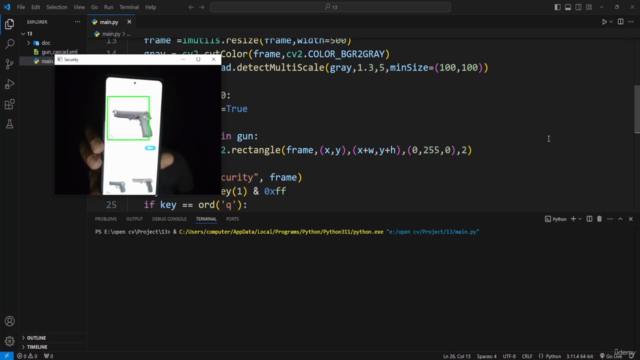The width and height of the screenshot is (640, 360).
Task: Click the Python terminal profile label
Action: click(x=556, y=219)
